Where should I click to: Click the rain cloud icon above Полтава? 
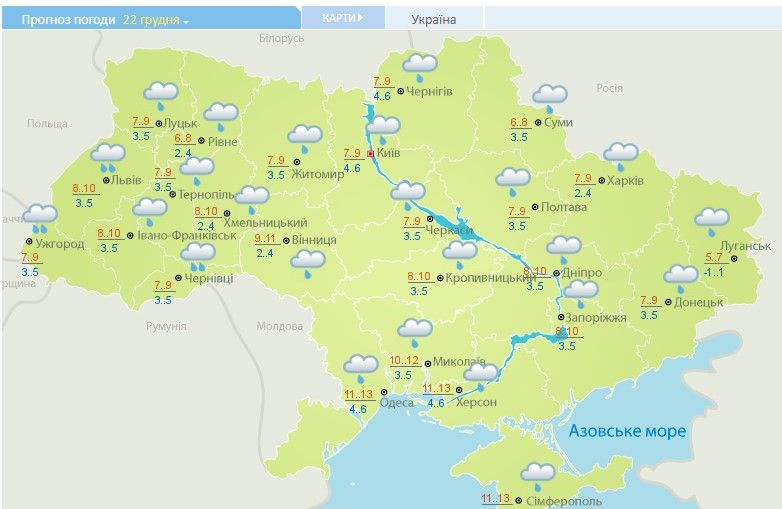[x=513, y=182]
